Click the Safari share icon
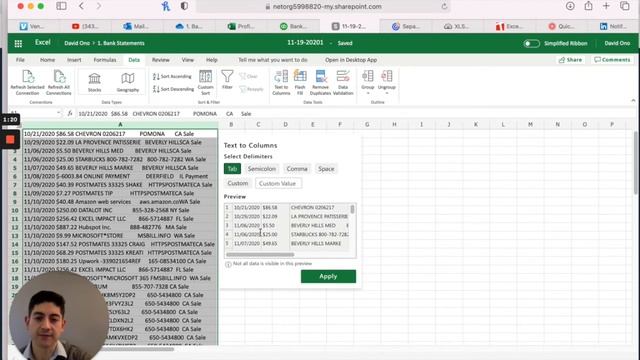The image size is (640, 360). pos(588,6)
